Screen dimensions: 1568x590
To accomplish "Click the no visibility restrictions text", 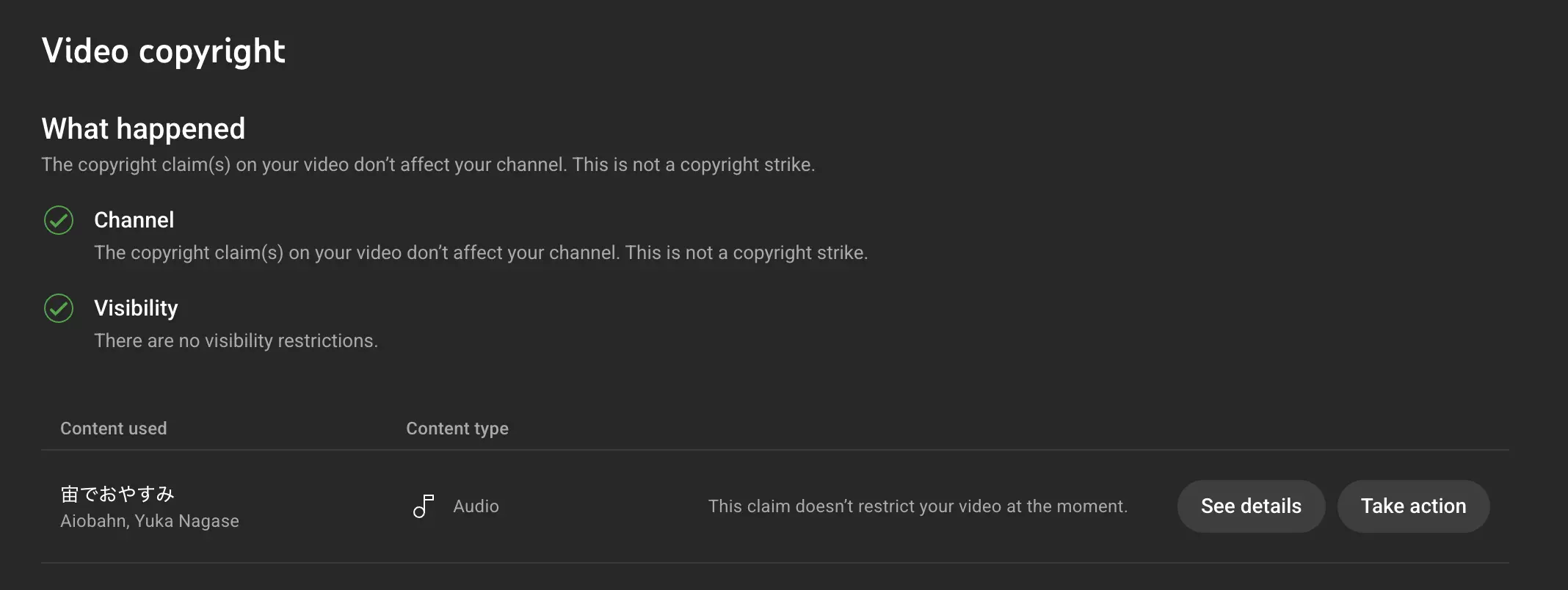I will pos(236,340).
